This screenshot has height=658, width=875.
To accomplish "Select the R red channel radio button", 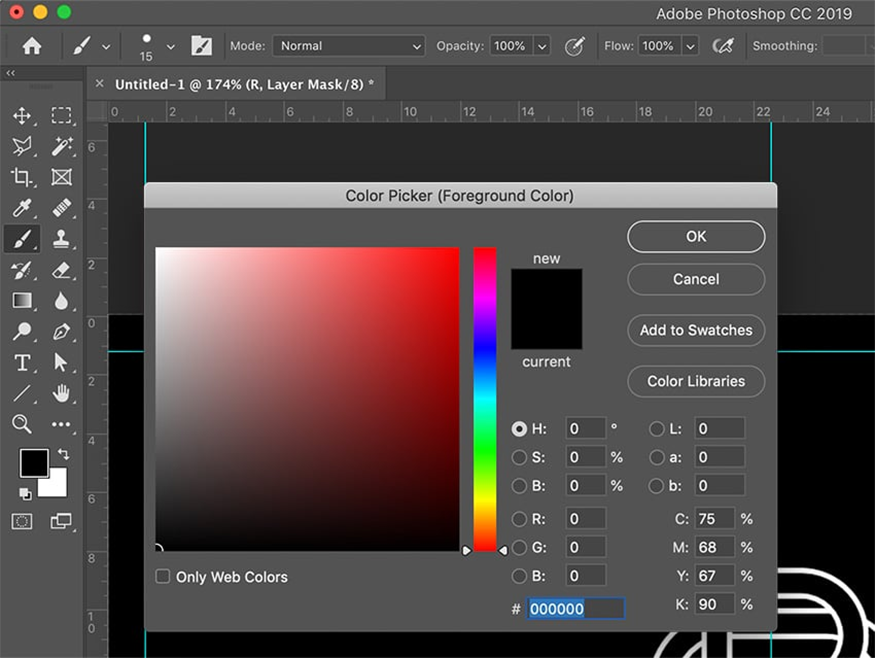I will (x=519, y=519).
